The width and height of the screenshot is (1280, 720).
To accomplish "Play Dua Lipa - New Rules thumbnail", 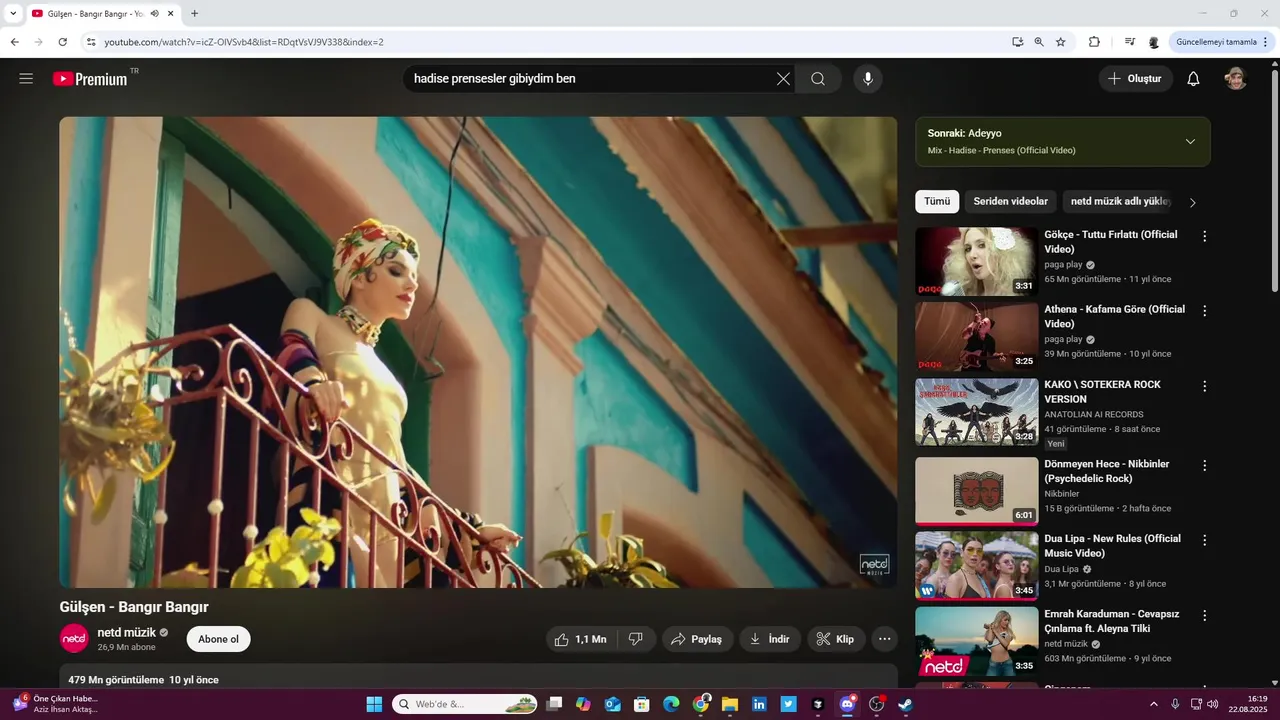I will point(976,565).
